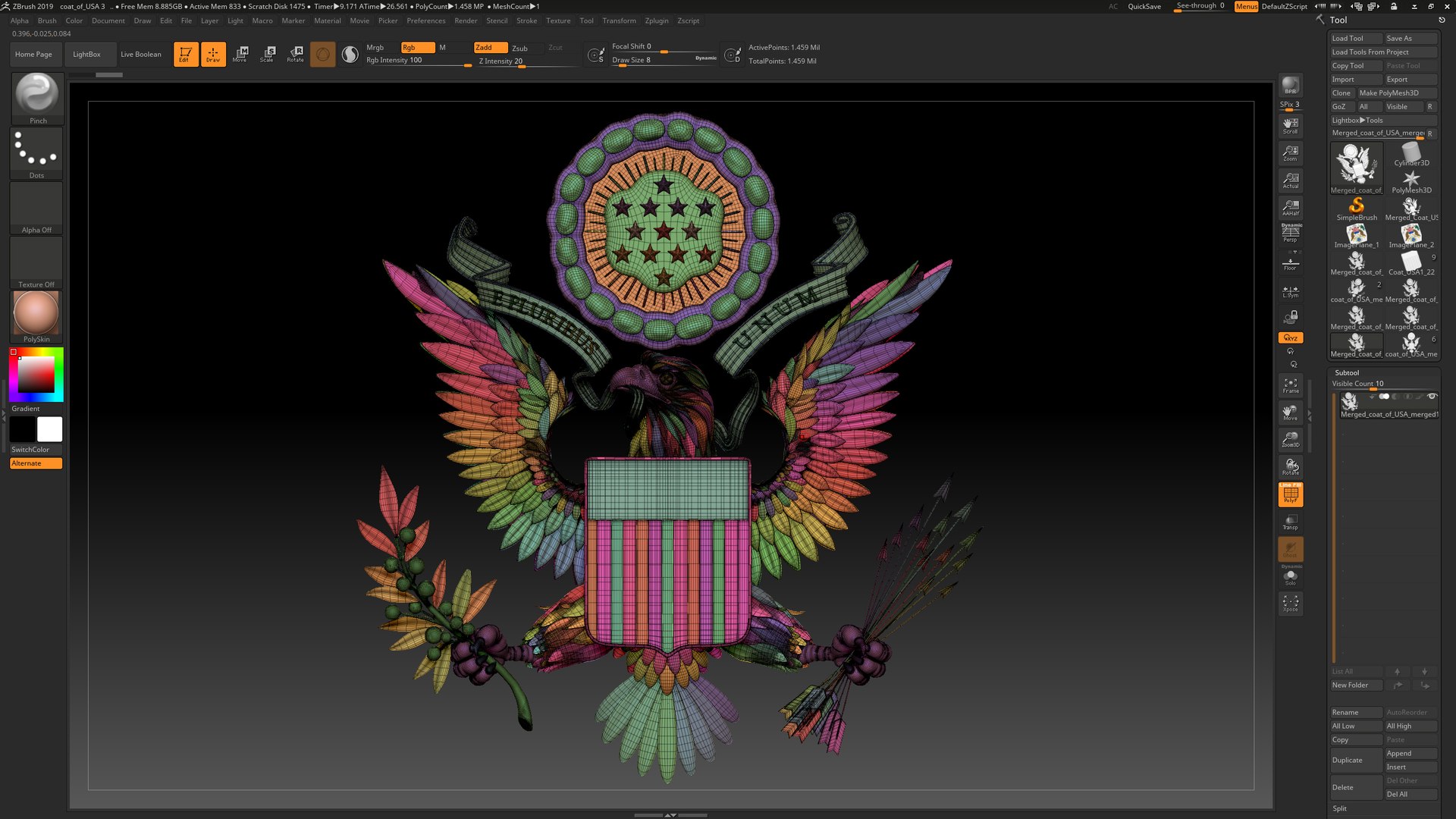The height and width of the screenshot is (819, 1456).
Task: Click the Frame view icon
Action: pyautogui.click(x=1291, y=385)
